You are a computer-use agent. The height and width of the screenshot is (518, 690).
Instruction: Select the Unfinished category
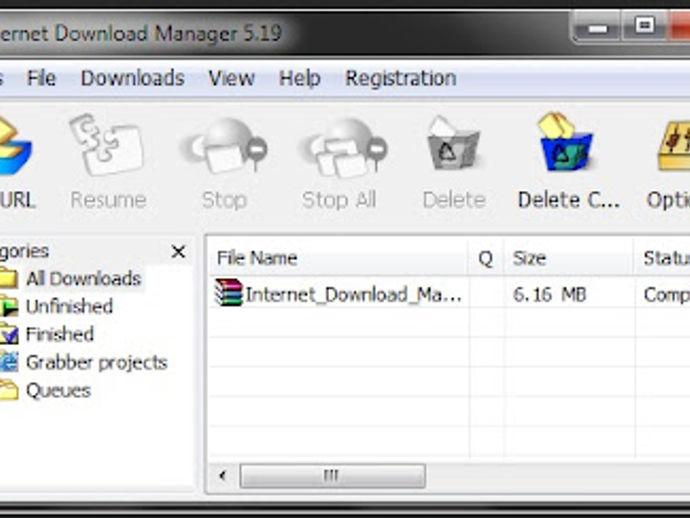(x=69, y=306)
